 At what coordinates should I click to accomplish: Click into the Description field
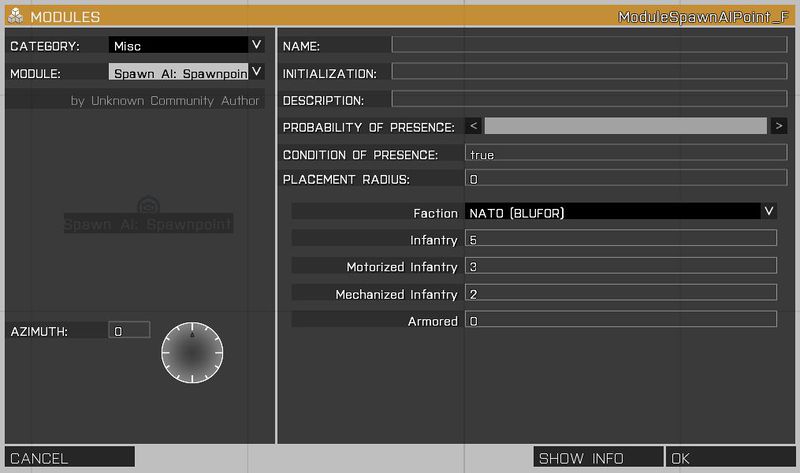[x=589, y=99]
